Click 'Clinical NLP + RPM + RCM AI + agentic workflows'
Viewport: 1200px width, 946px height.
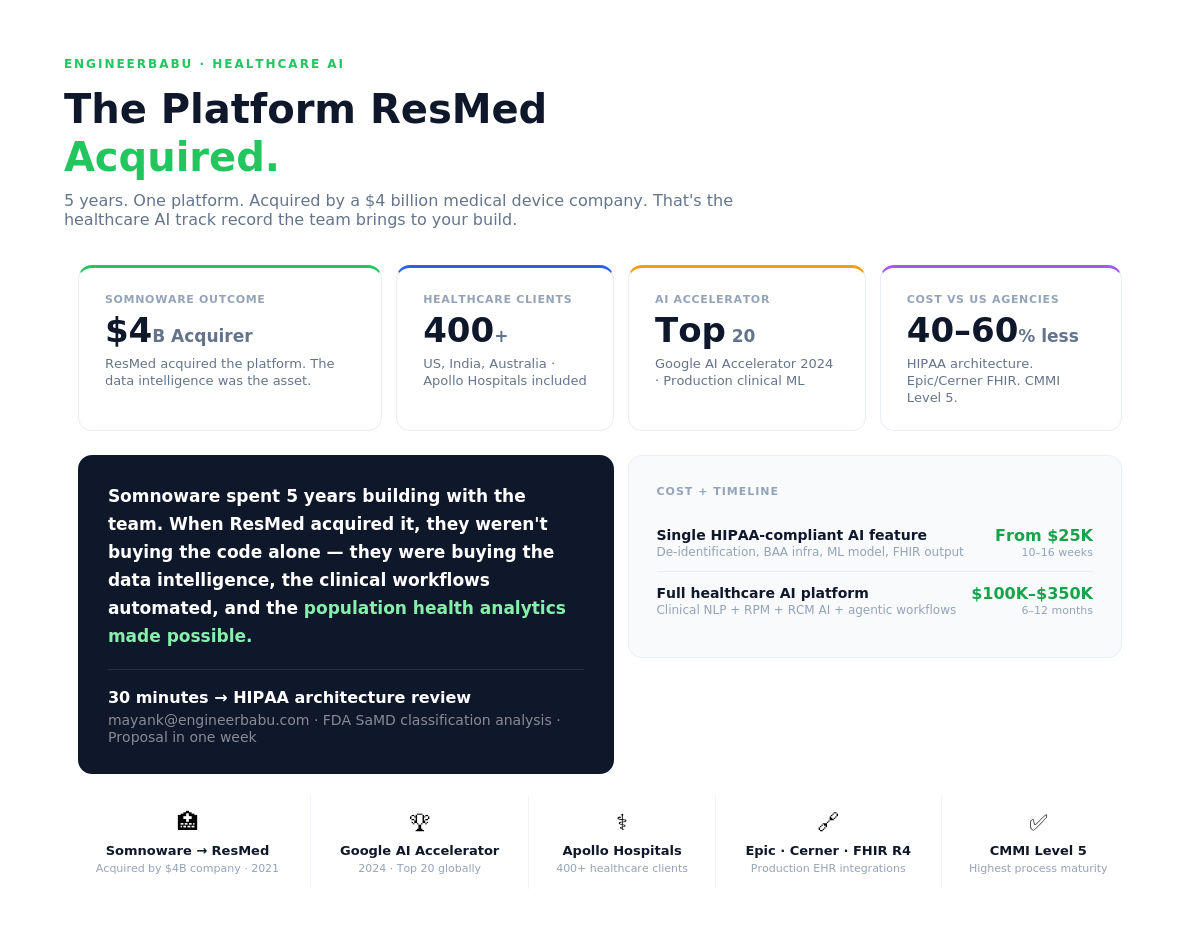point(806,610)
